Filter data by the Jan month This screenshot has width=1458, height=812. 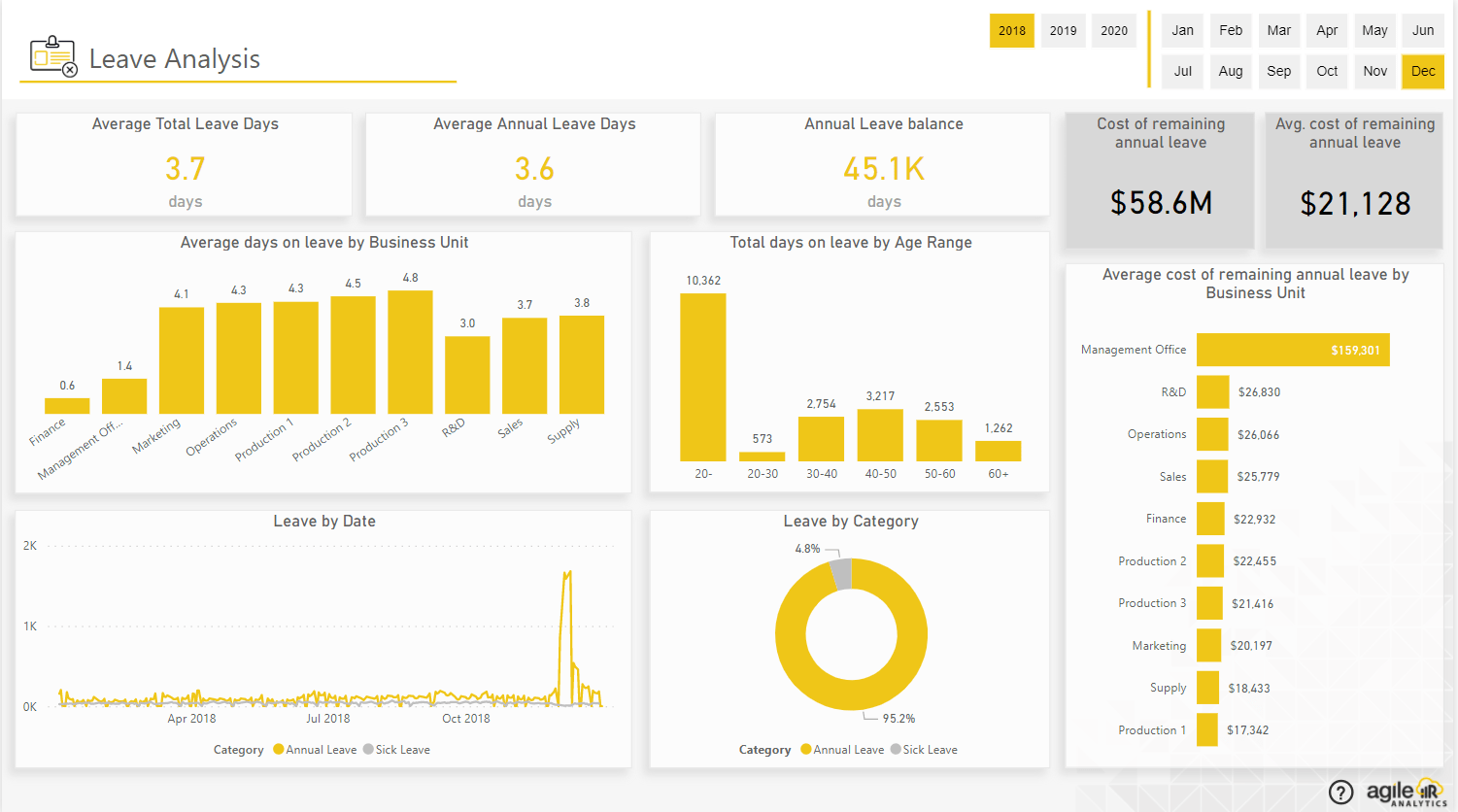1182,30
